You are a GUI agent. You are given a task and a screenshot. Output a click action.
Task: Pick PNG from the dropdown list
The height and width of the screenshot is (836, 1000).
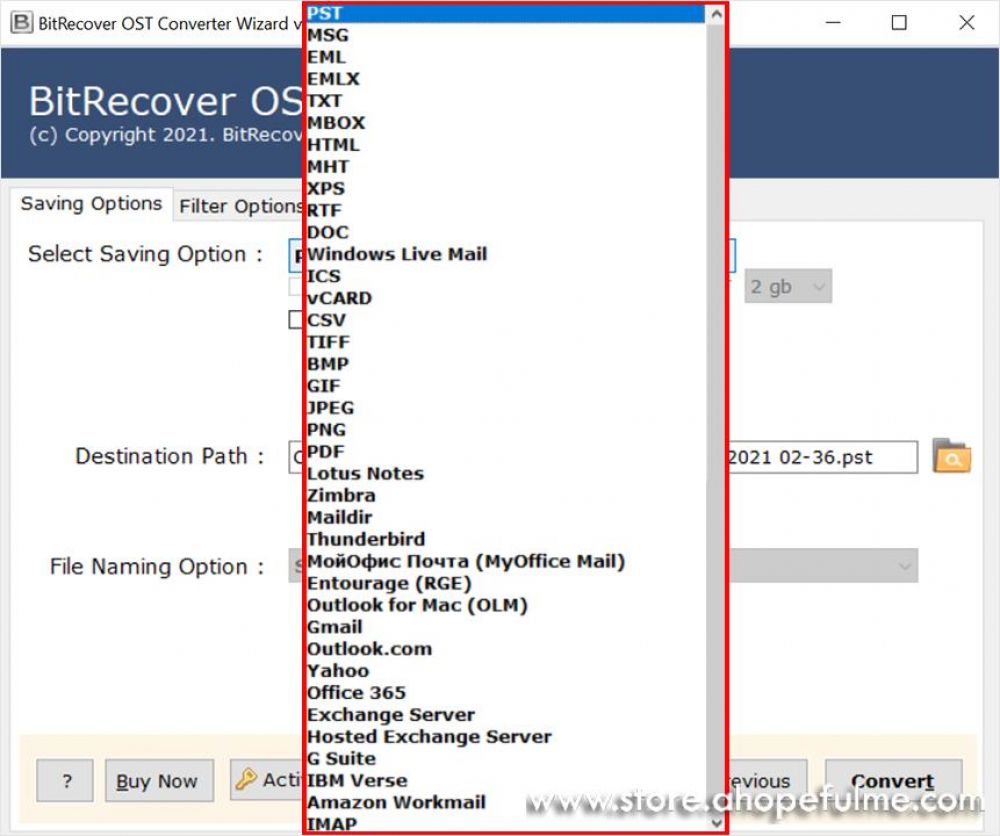coord(506,430)
